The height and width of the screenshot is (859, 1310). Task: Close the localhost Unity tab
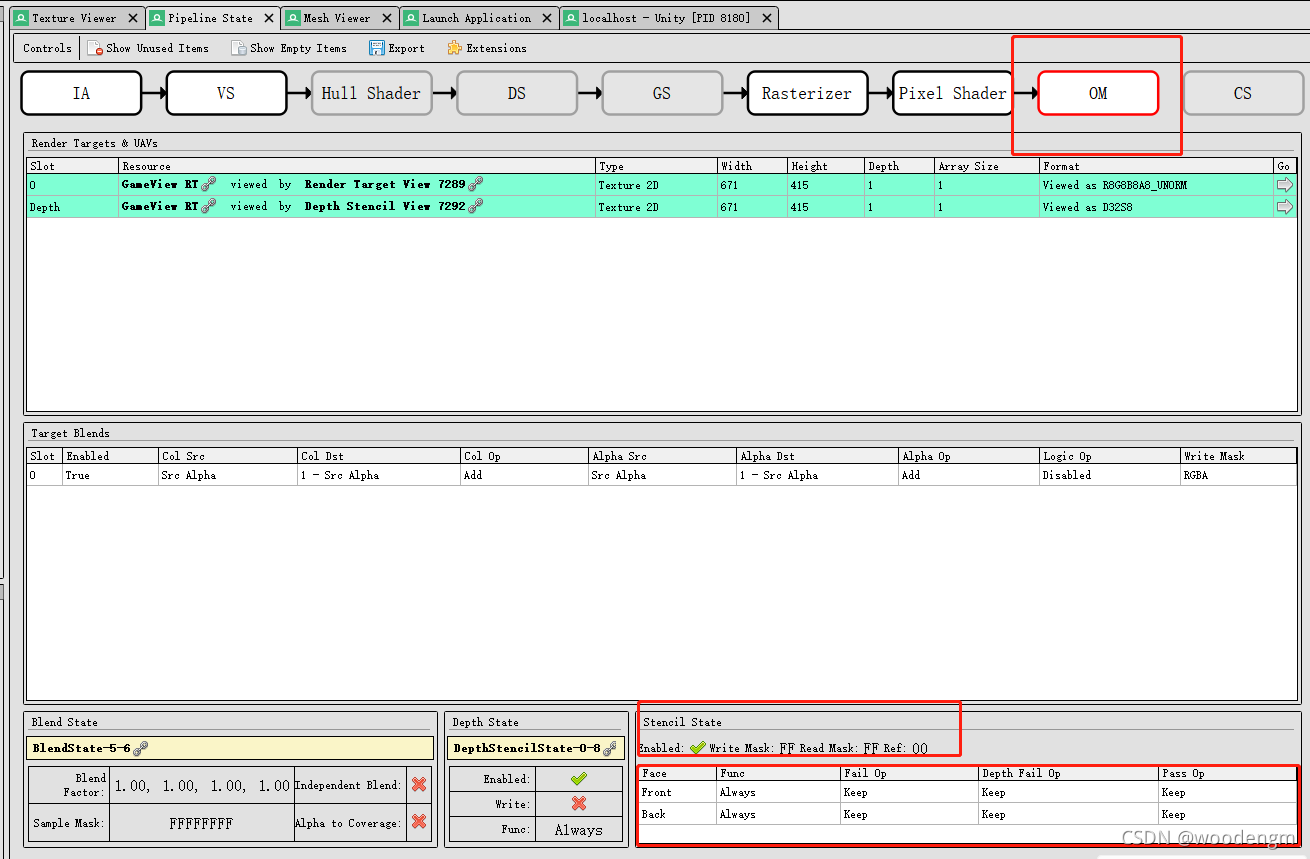coord(767,18)
